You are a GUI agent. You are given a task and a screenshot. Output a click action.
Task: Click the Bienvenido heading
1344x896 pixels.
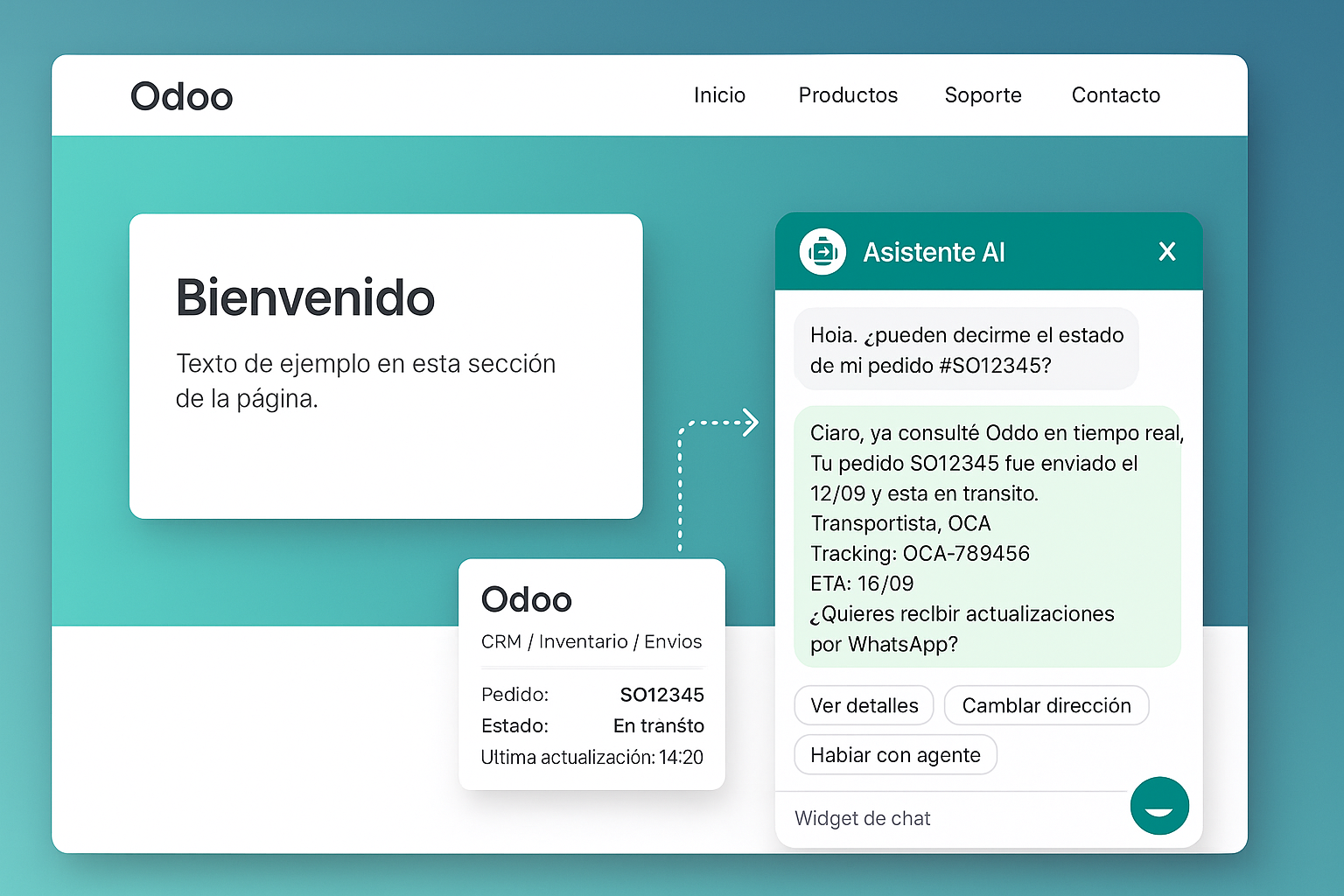coord(305,297)
